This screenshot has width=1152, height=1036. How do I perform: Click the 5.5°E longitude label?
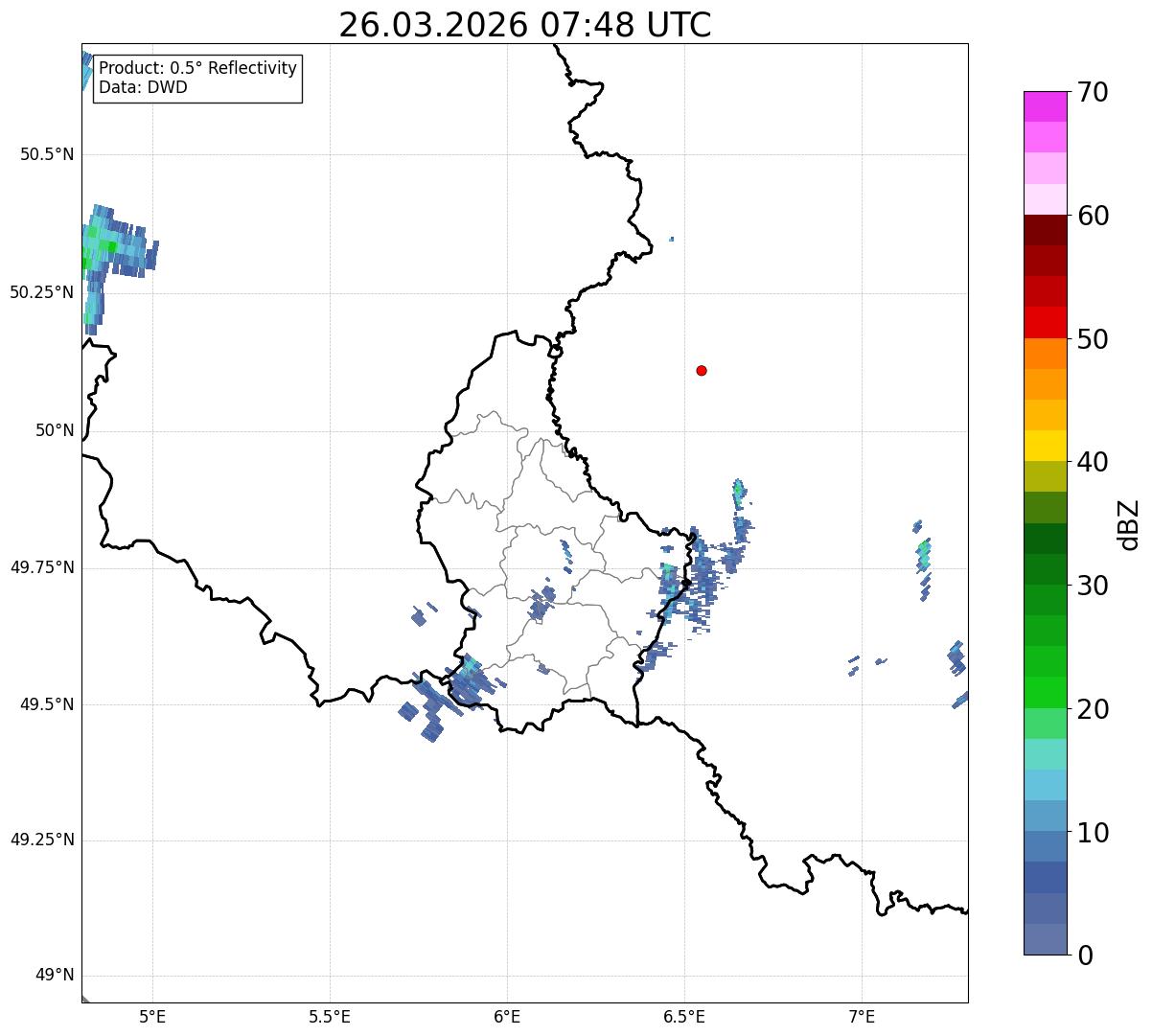[x=330, y=1017]
